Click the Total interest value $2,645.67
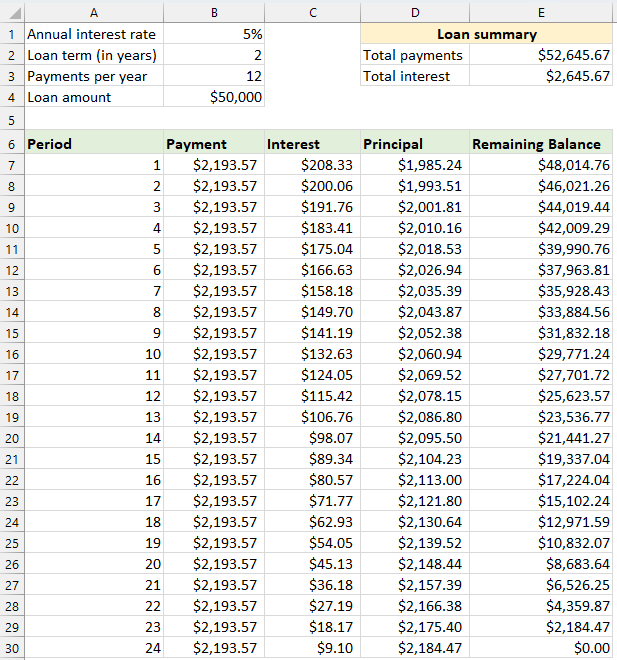The height and width of the screenshot is (660, 617). click(x=540, y=76)
